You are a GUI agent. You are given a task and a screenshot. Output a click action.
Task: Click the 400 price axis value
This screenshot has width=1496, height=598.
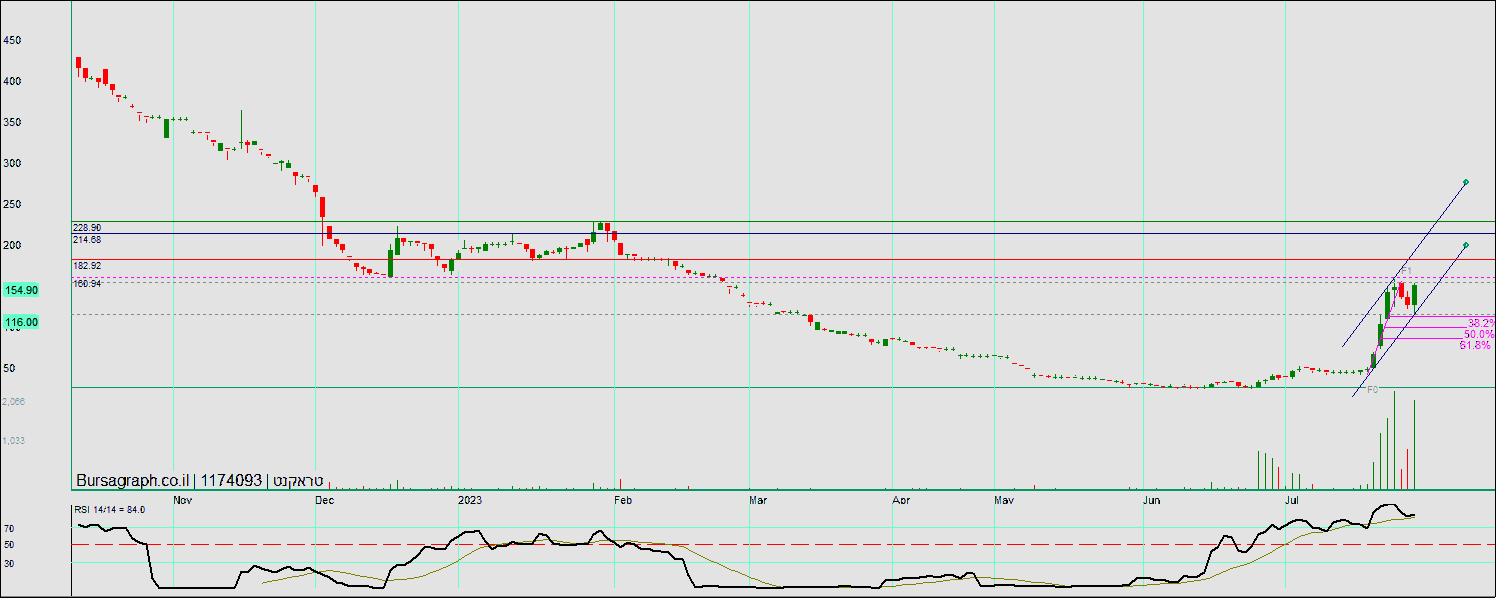point(12,82)
